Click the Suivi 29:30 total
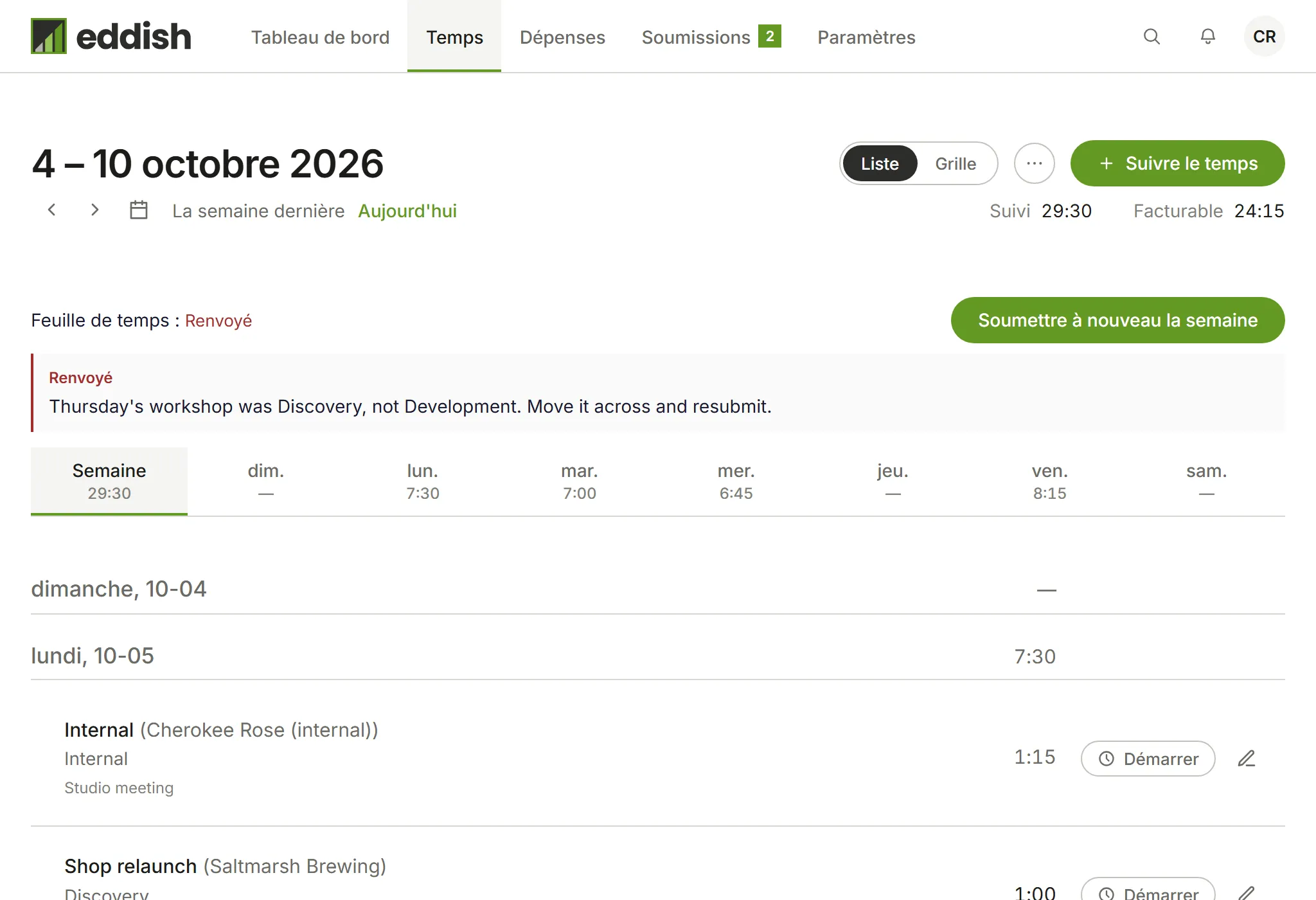The image size is (1316, 900). tap(1040, 211)
